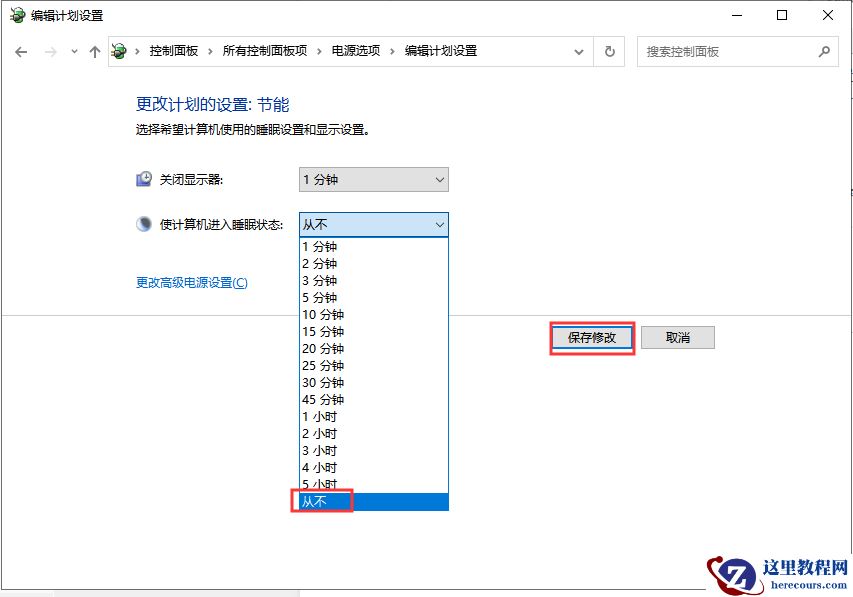Click the 保存修改 button
This screenshot has width=853, height=597.
point(592,337)
